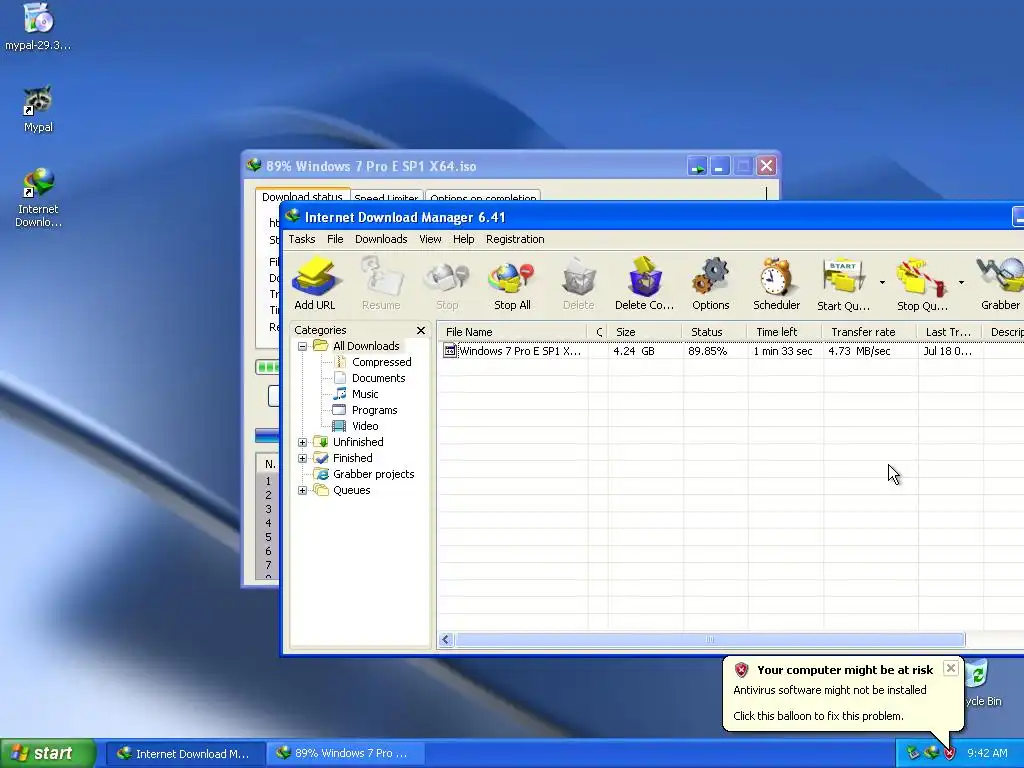Open the Mypal desktop shortcut

point(38,109)
